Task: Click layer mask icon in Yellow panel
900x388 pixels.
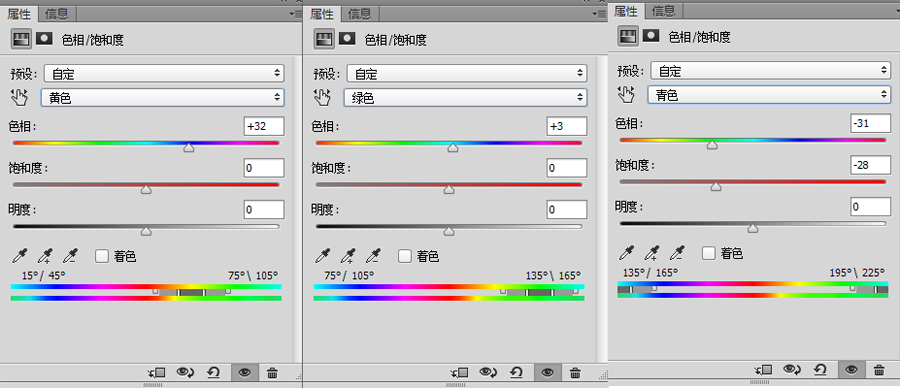Action: pos(44,38)
